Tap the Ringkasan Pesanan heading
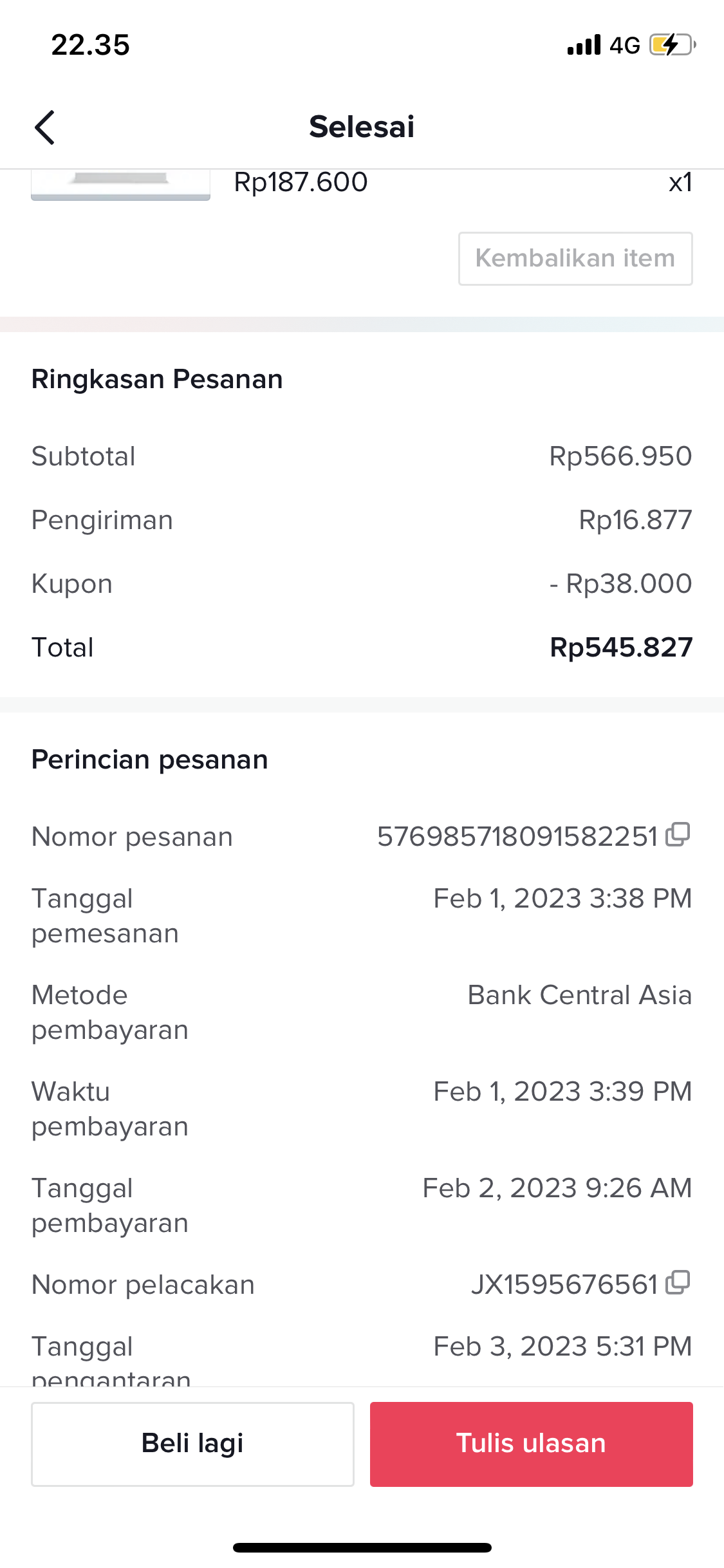The image size is (724, 1568). [x=157, y=379]
